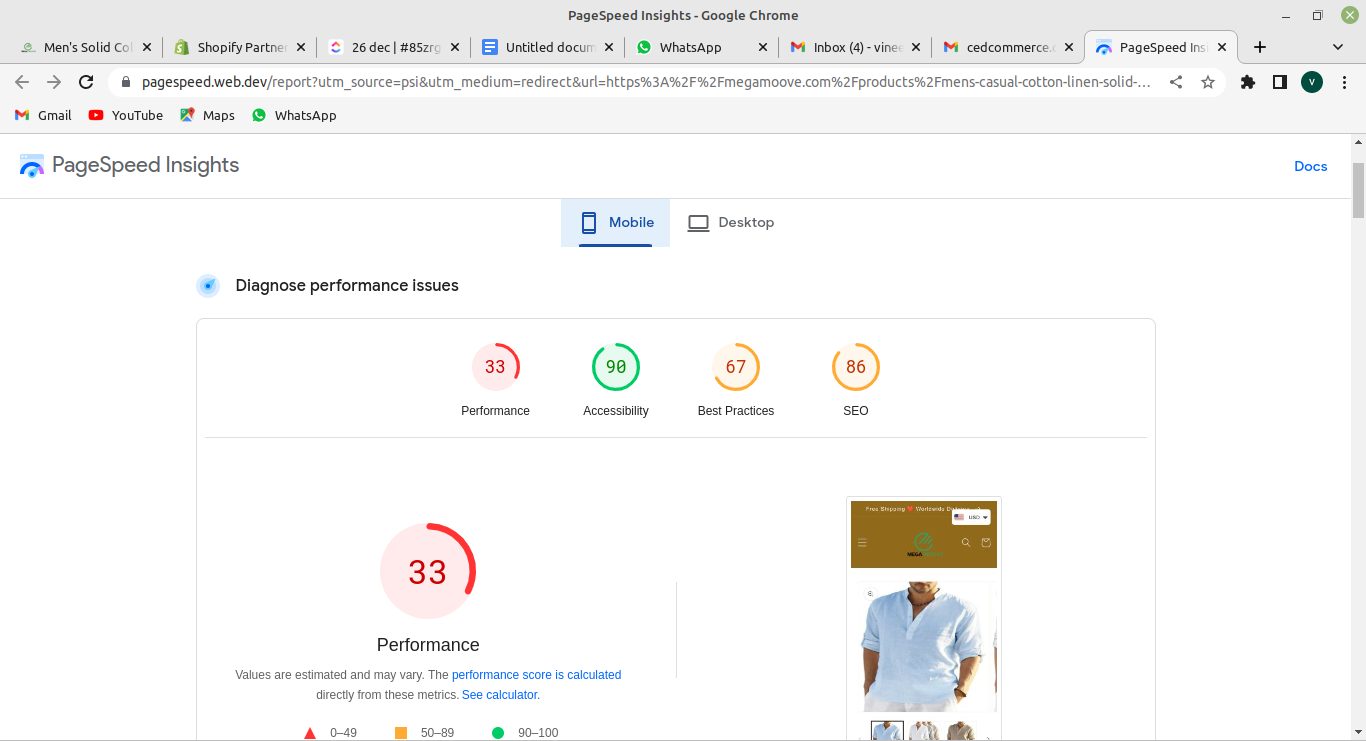Image resolution: width=1366 pixels, height=741 pixels.
Task: Bookmark this page with the star icon
Action: (1208, 82)
